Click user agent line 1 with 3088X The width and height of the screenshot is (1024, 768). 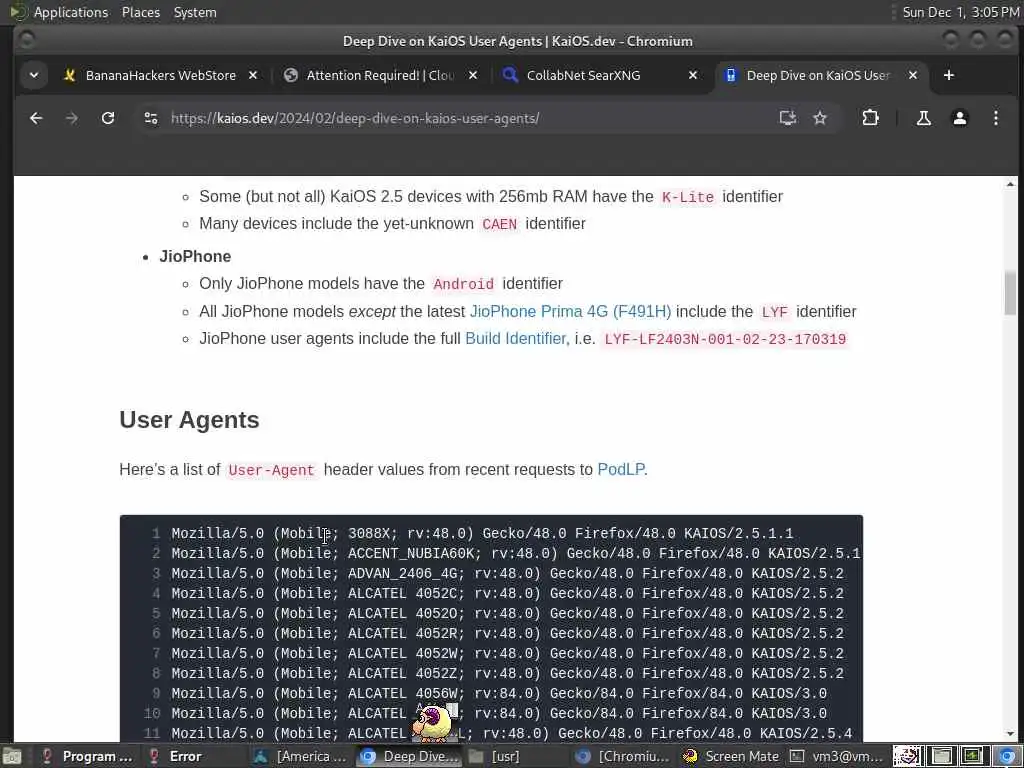pos(482,534)
